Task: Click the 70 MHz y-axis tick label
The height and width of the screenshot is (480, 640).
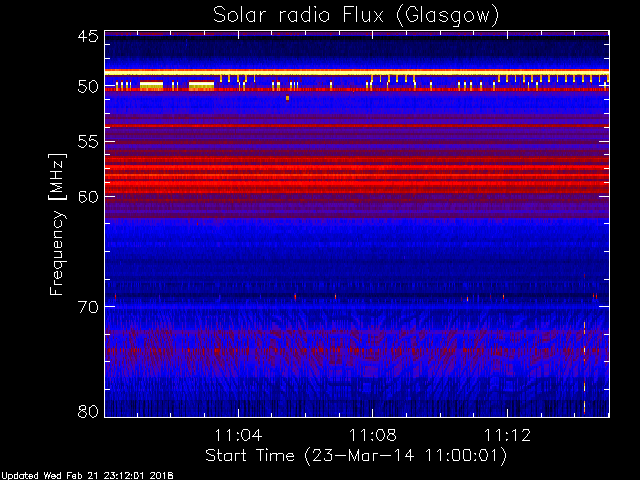Action: pos(88,307)
